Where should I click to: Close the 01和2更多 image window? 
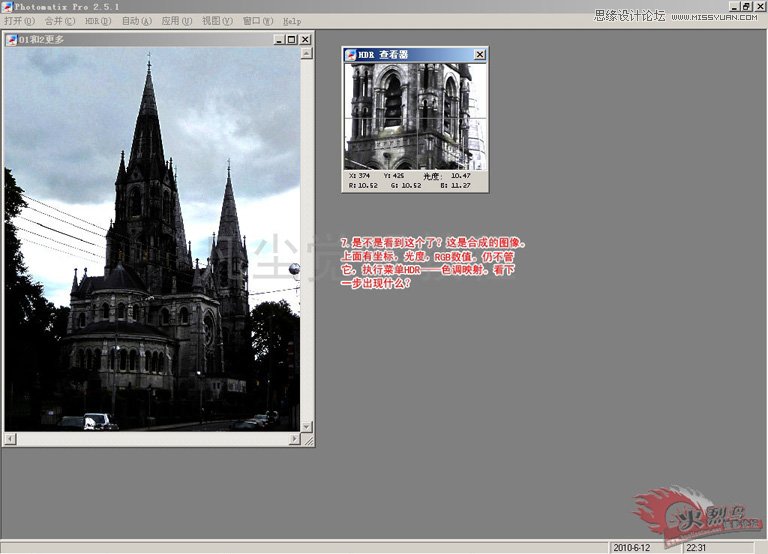[305, 40]
